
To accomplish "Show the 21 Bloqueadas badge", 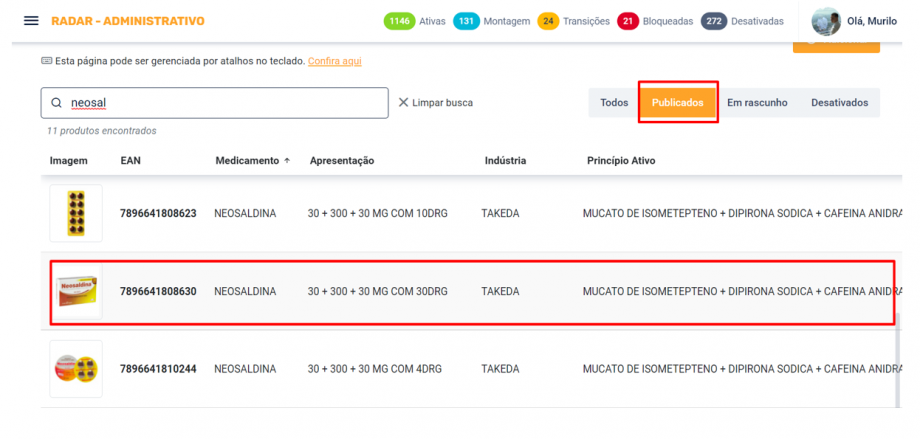I will pyautogui.click(x=629, y=21).
